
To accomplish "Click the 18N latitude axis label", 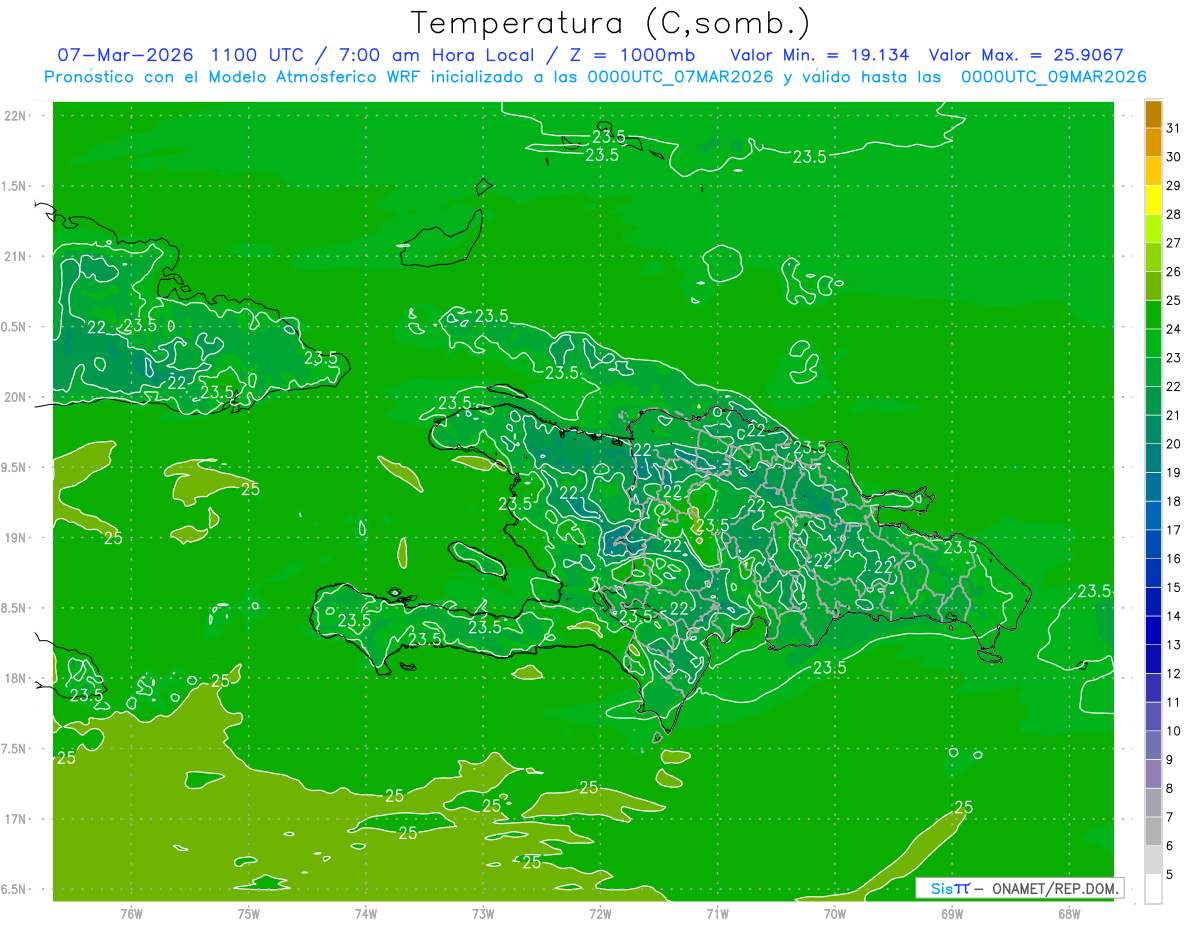I will [17, 678].
